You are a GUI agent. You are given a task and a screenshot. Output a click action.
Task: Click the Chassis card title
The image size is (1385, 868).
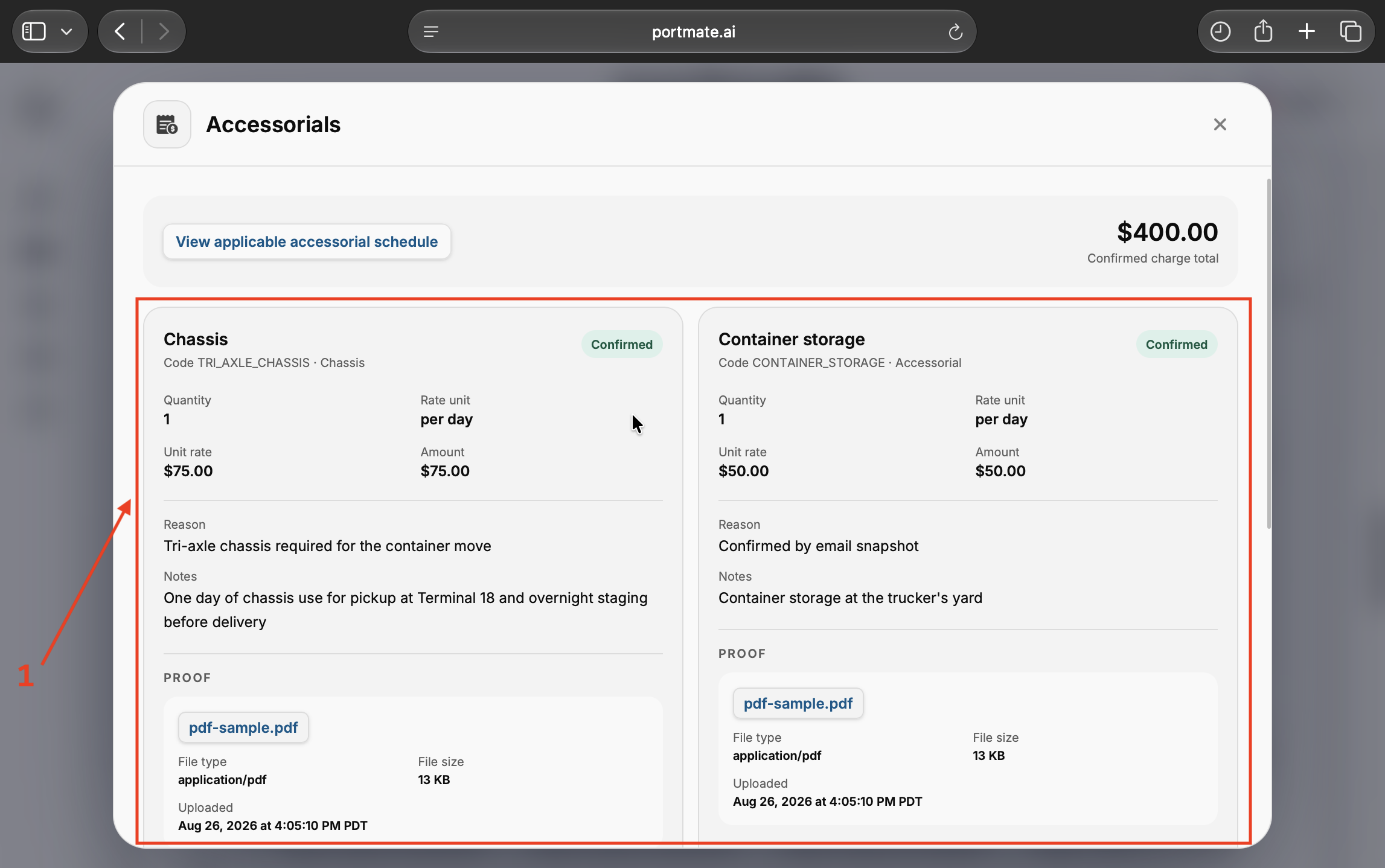pos(196,339)
